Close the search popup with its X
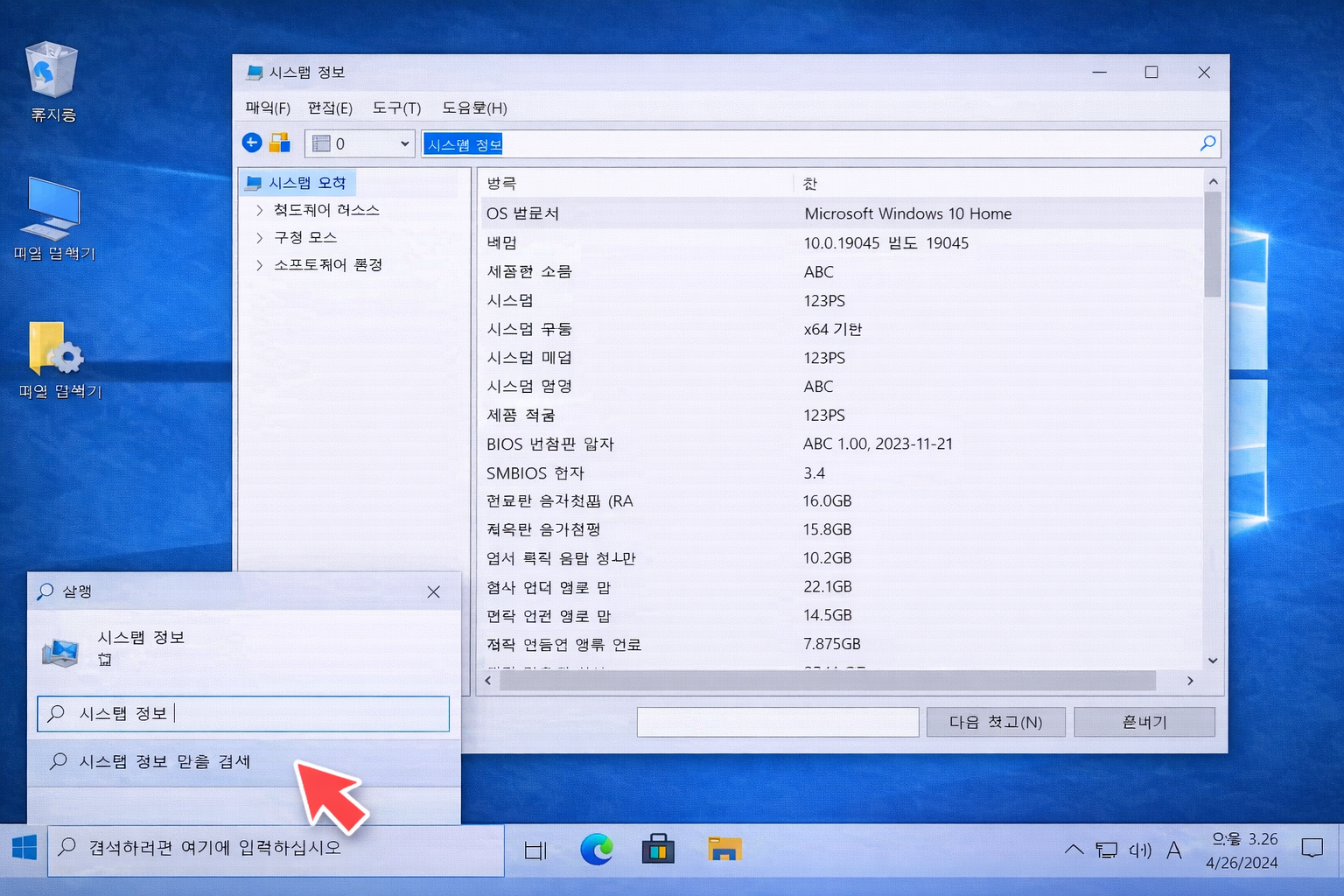The width and height of the screenshot is (1344, 896). pyautogui.click(x=433, y=592)
